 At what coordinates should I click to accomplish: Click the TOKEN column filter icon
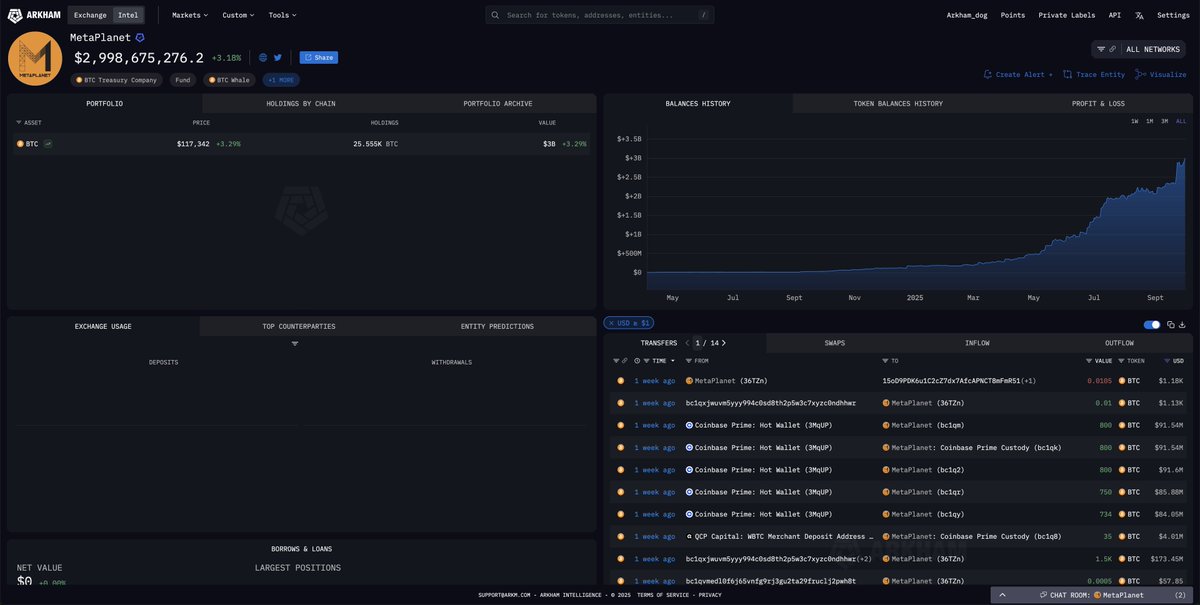(1122, 360)
